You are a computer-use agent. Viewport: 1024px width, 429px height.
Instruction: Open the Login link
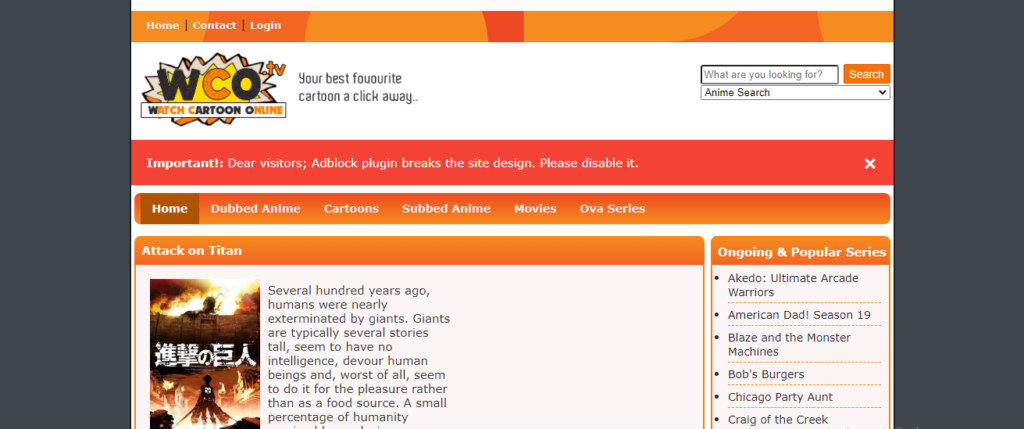(265, 25)
